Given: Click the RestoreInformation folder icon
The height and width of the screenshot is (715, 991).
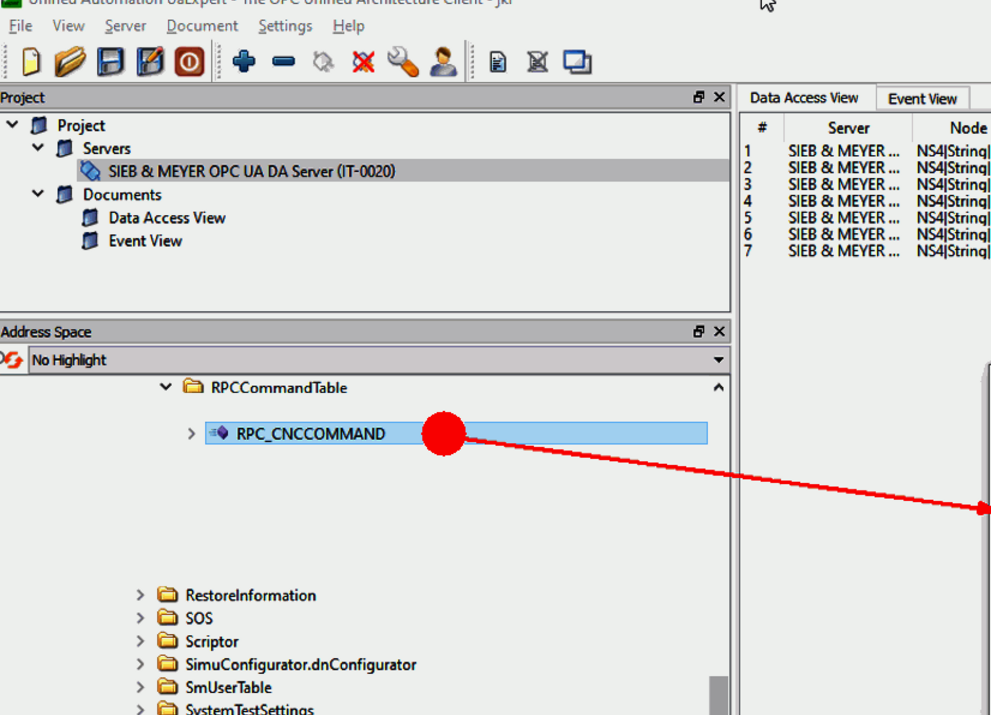Looking at the screenshot, I should pos(167,595).
